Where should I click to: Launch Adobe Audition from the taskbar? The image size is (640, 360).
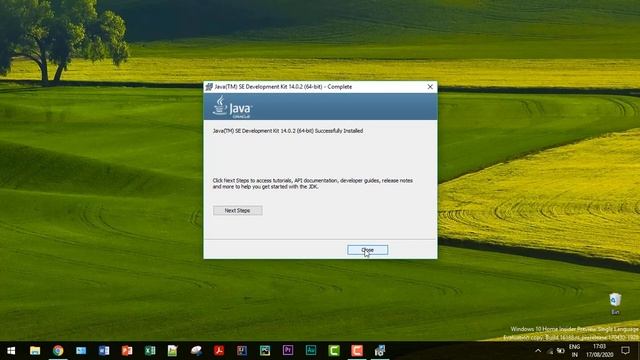tap(311, 351)
